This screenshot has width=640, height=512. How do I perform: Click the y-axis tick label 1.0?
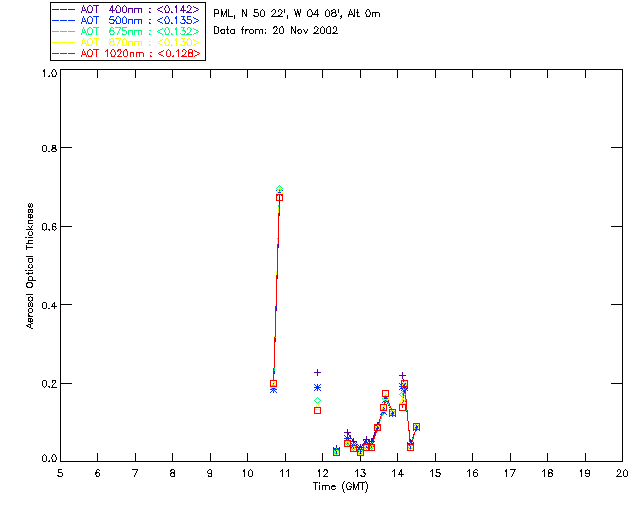[49, 73]
